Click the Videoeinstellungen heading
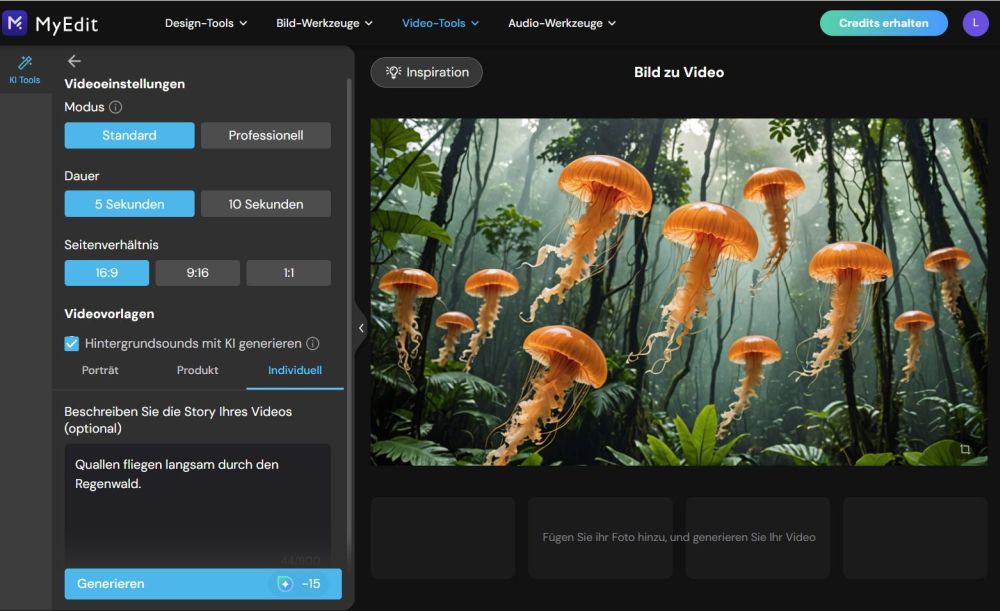The height and width of the screenshot is (611, 1000). click(124, 84)
